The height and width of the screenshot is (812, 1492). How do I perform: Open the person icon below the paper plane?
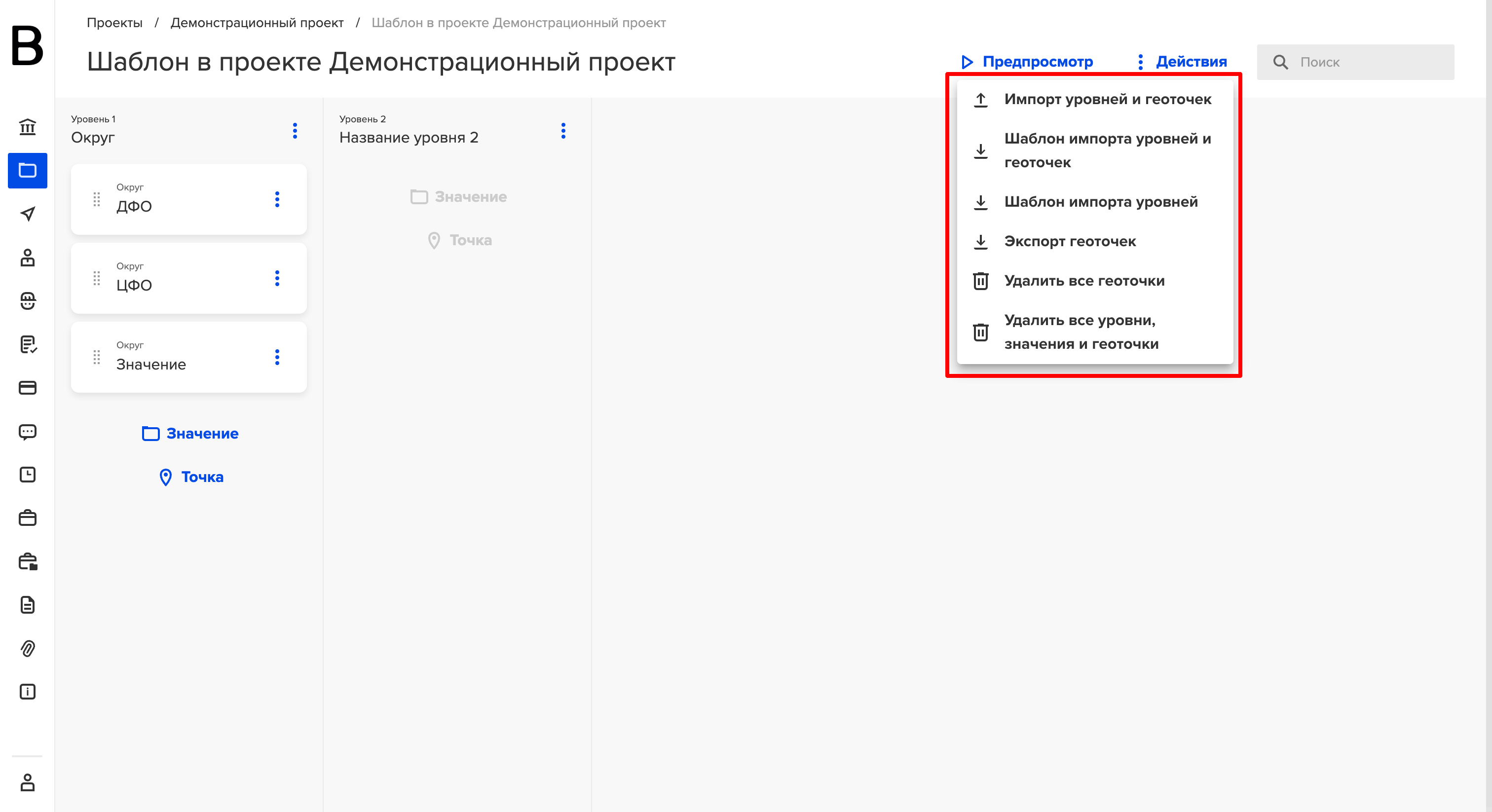27,257
